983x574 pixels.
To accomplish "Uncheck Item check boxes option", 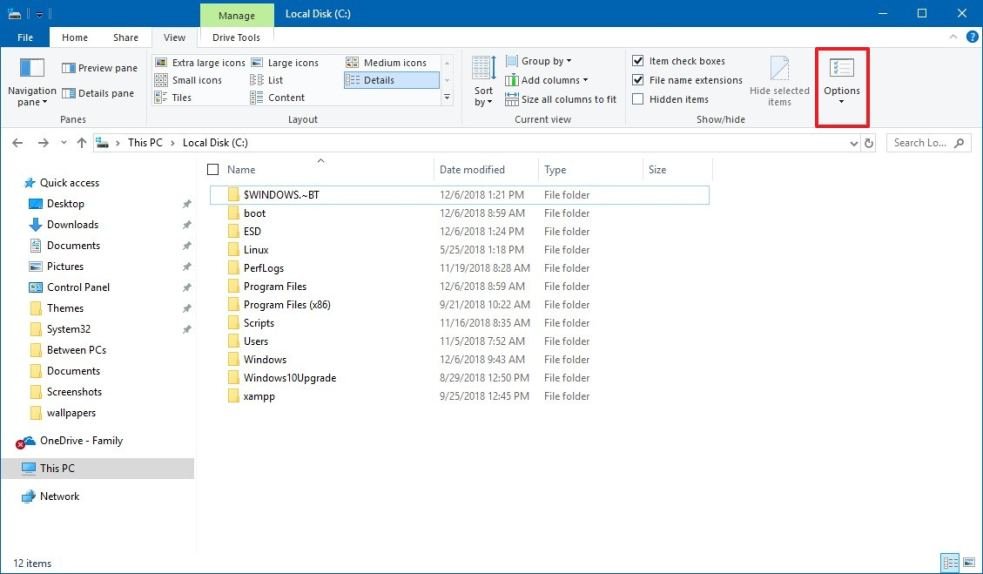I will 639,62.
